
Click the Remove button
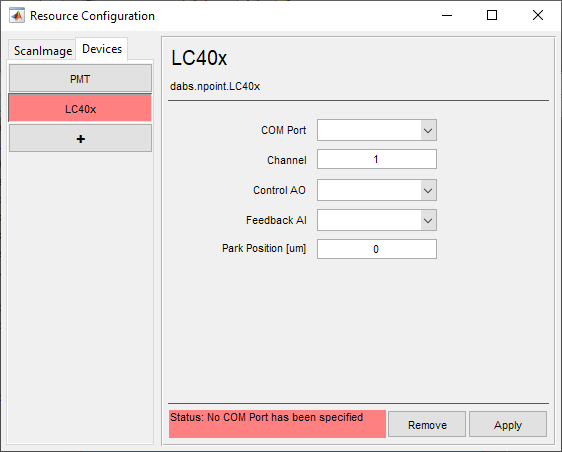(x=427, y=424)
